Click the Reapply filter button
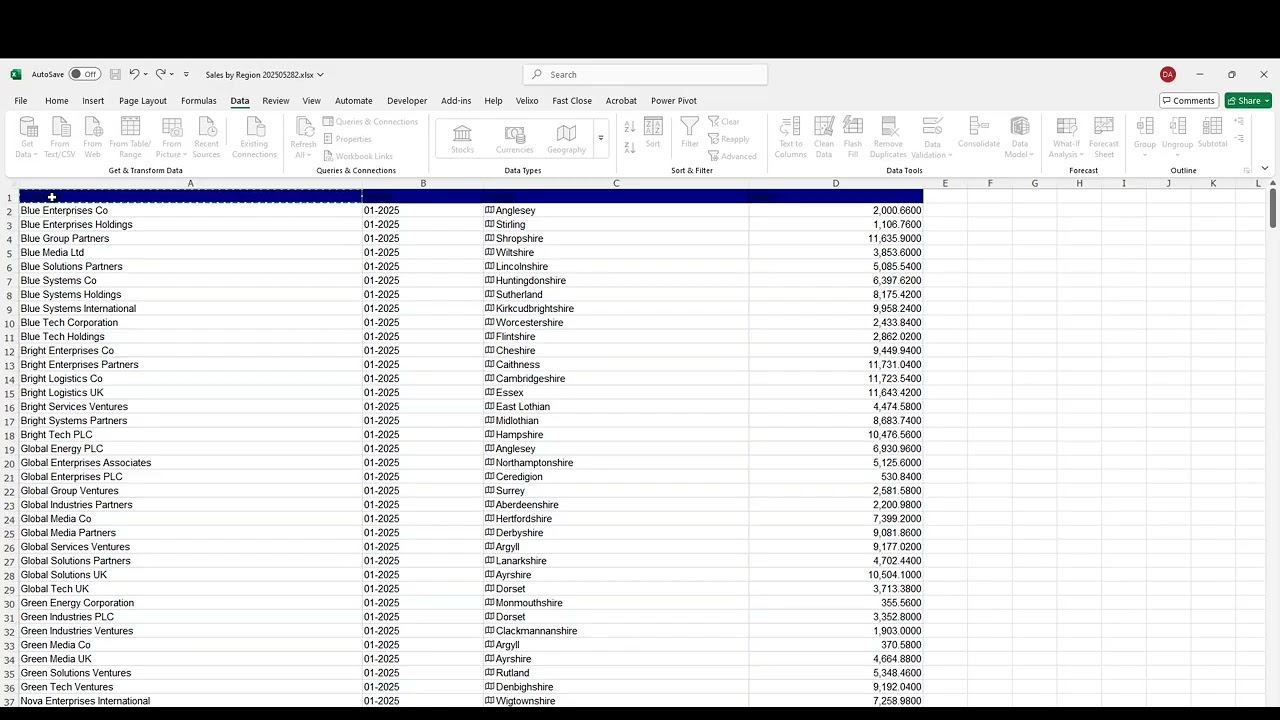The width and height of the screenshot is (1280, 720). pos(729,139)
